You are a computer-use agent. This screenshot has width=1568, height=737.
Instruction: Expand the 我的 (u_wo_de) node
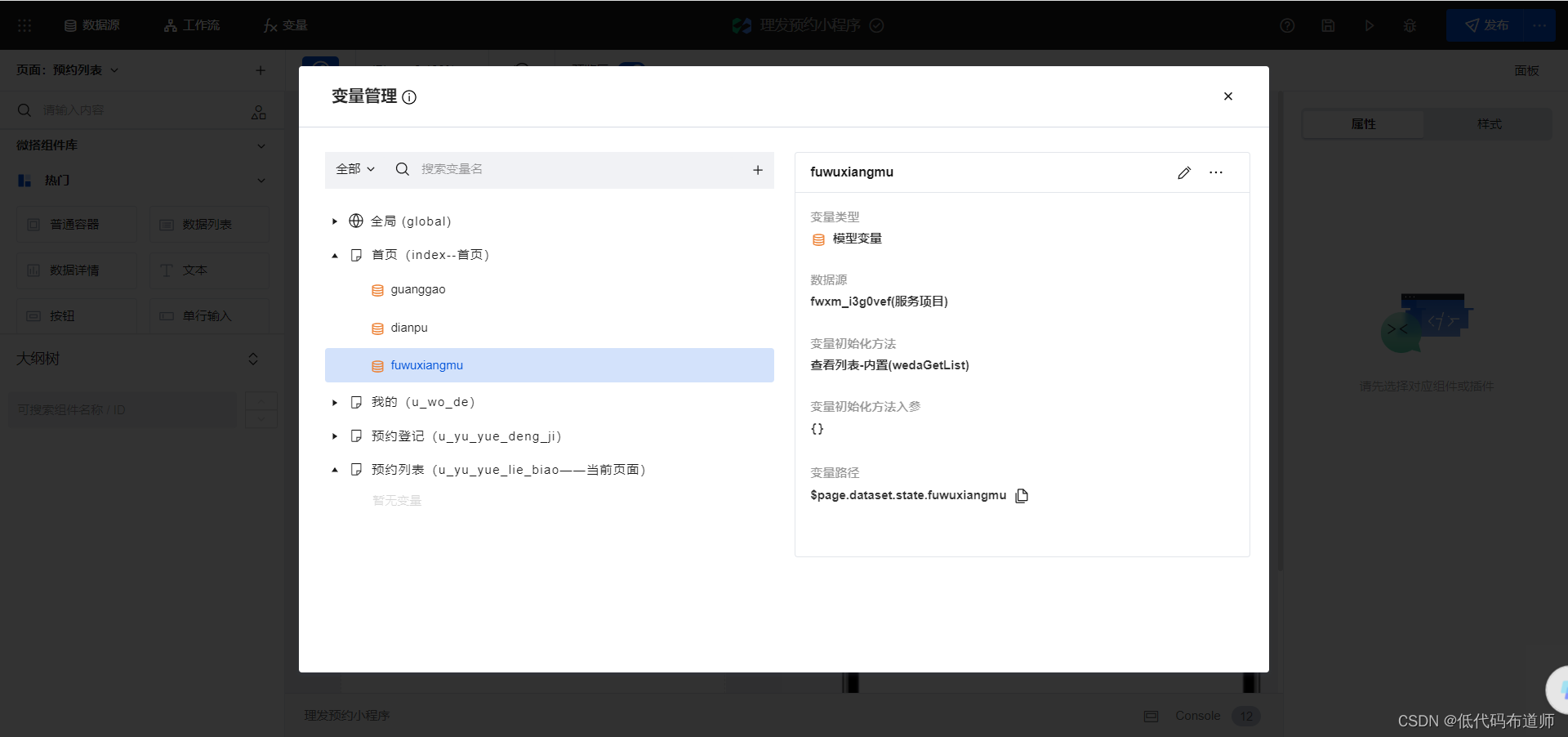[334, 403]
